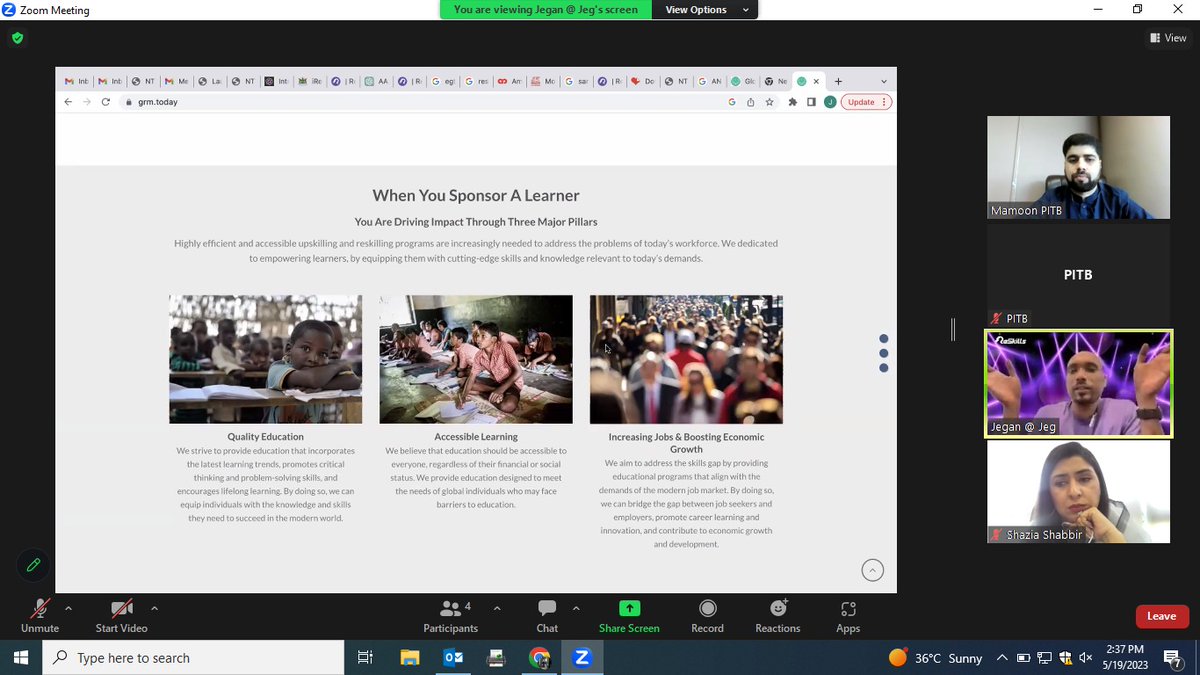The width and height of the screenshot is (1200, 675).
Task: Click the Quality Education image
Action: pyautogui.click(x=265, y=359)
